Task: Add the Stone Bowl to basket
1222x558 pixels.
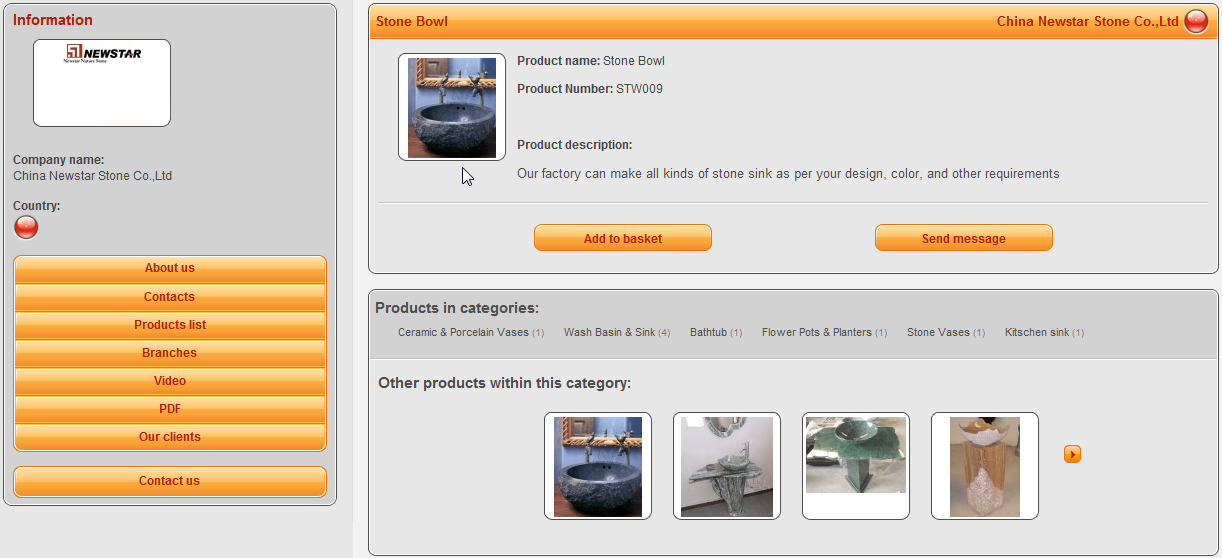Action: tap(623, 238)
